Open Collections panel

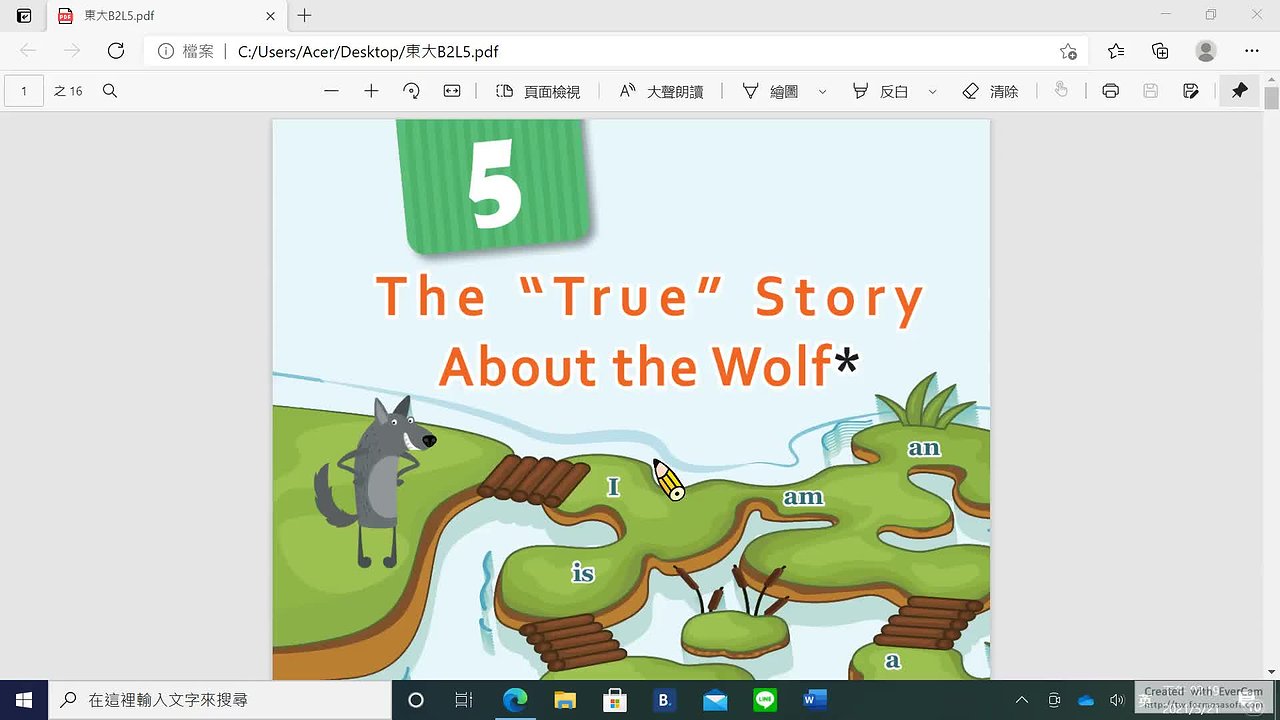pyautogui.click(x=1160, y=51)
